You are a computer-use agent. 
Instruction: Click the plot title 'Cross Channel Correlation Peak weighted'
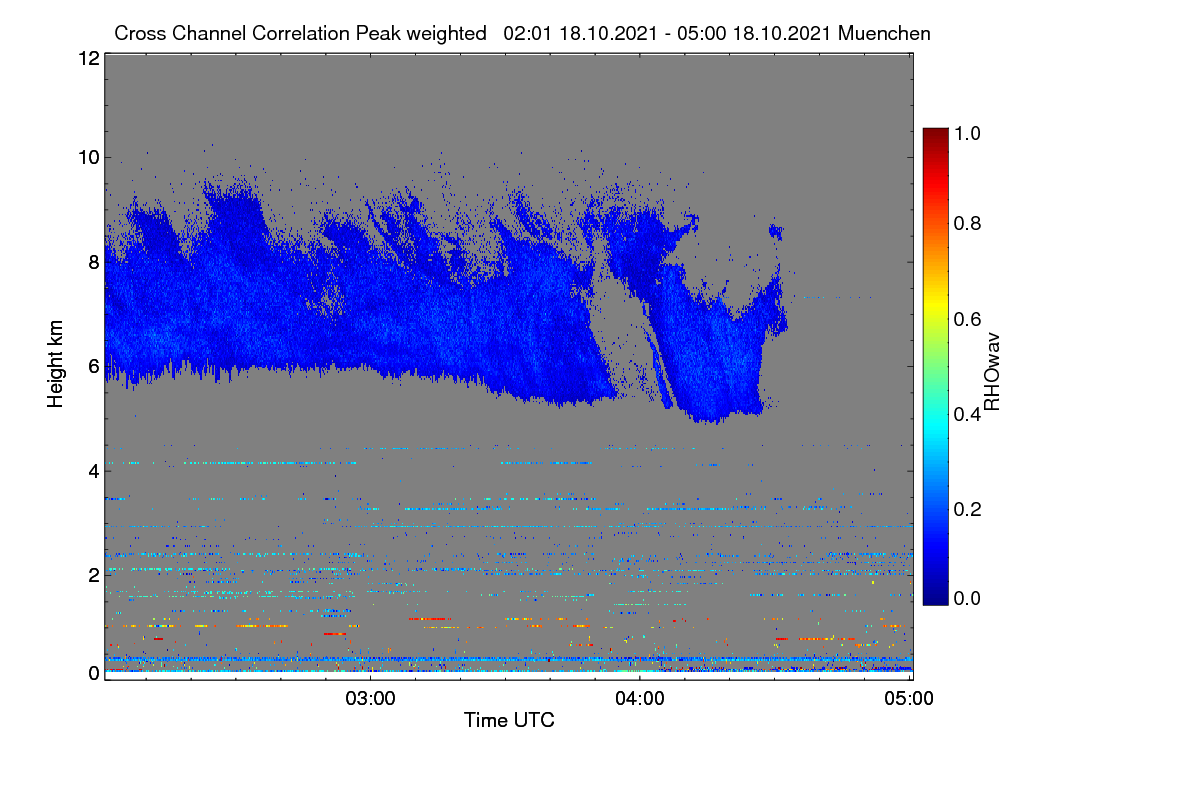[301, 33]
